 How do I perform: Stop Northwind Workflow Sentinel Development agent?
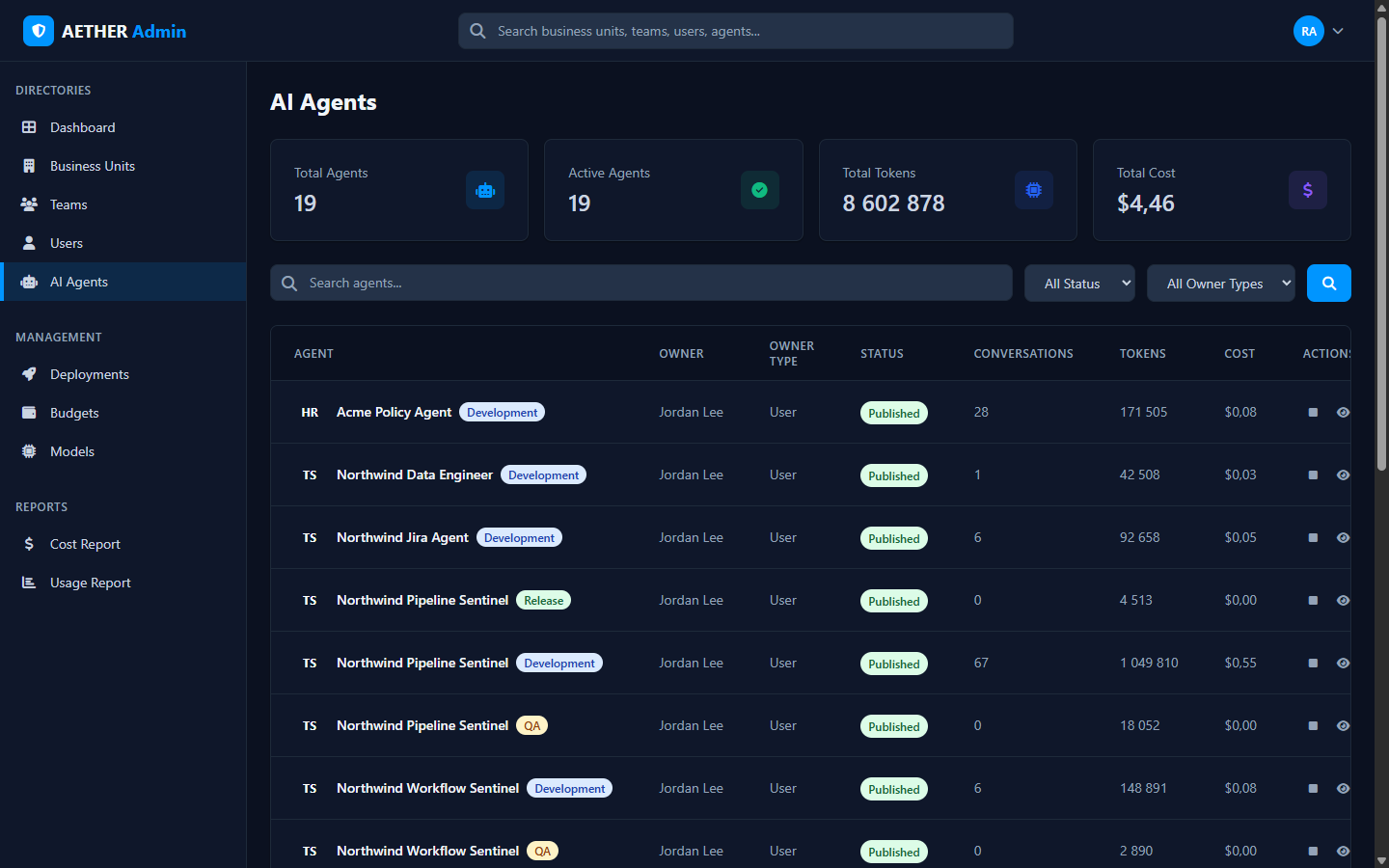tap(1313, 788)
